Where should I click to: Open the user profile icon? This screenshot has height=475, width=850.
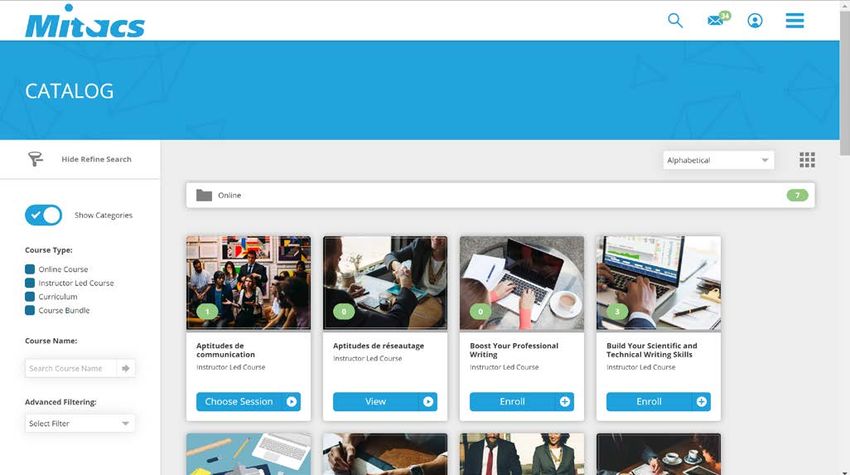755,21
